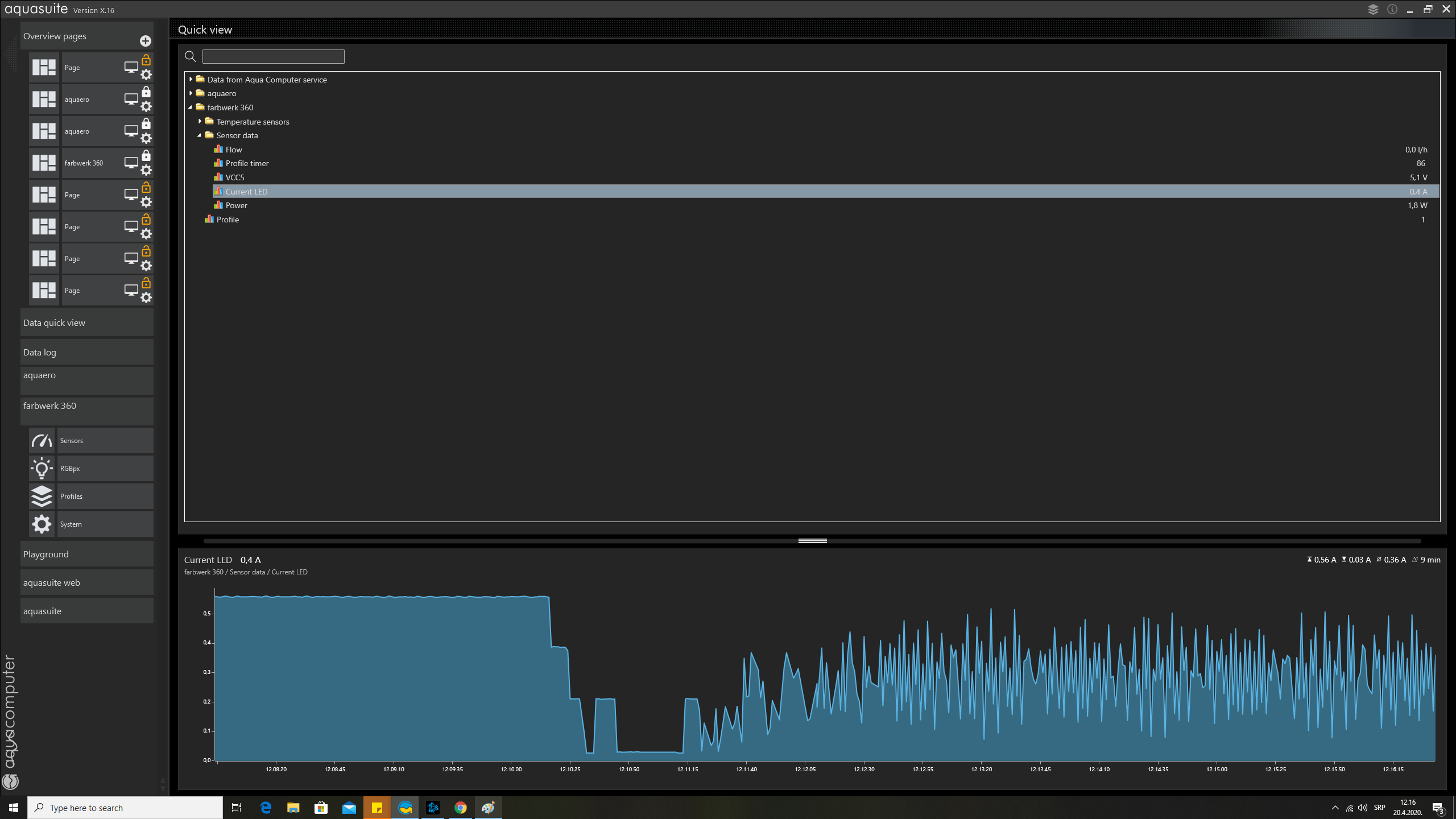Expand Data from Aqua Computer service node

tap(191, 80)
